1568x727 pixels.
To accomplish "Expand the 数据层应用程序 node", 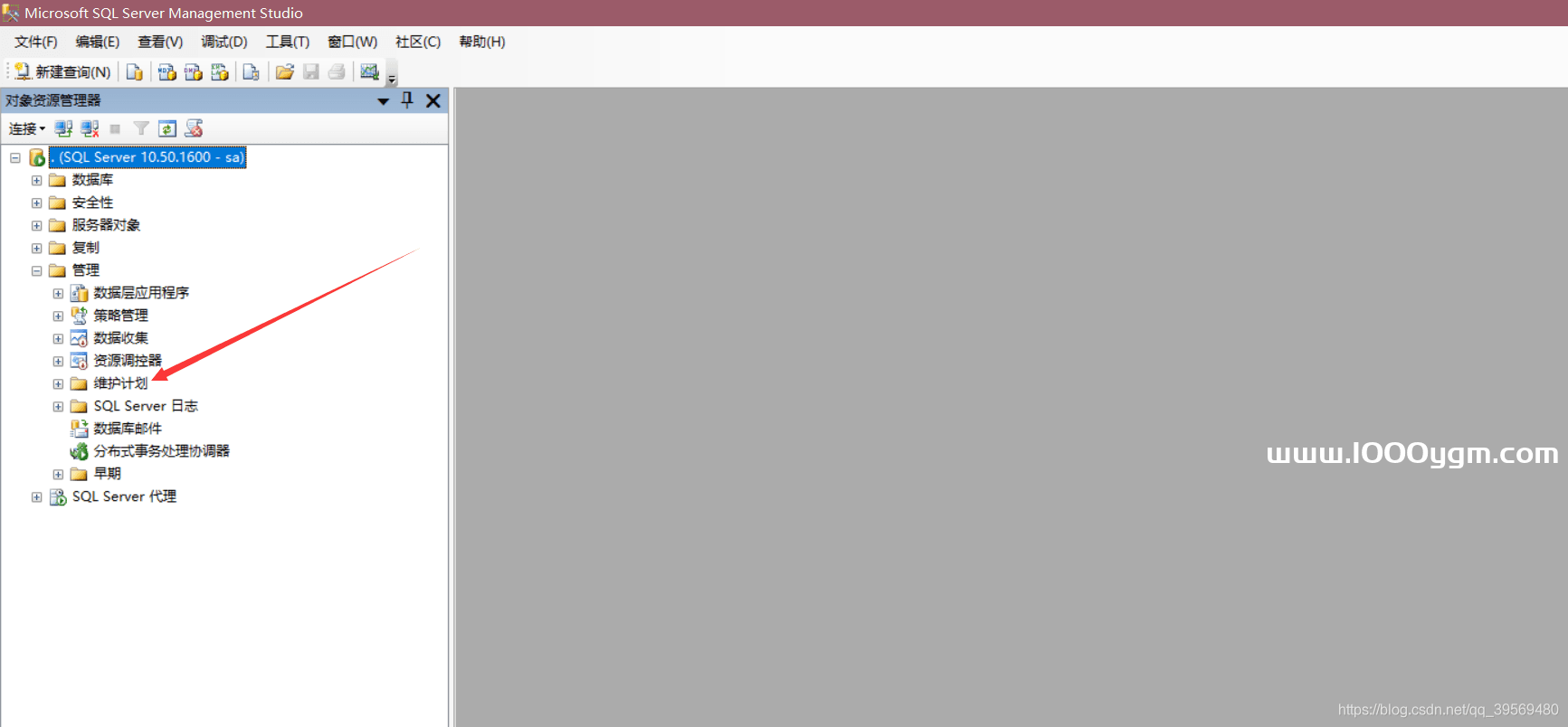I will click(x=58, y=293).
